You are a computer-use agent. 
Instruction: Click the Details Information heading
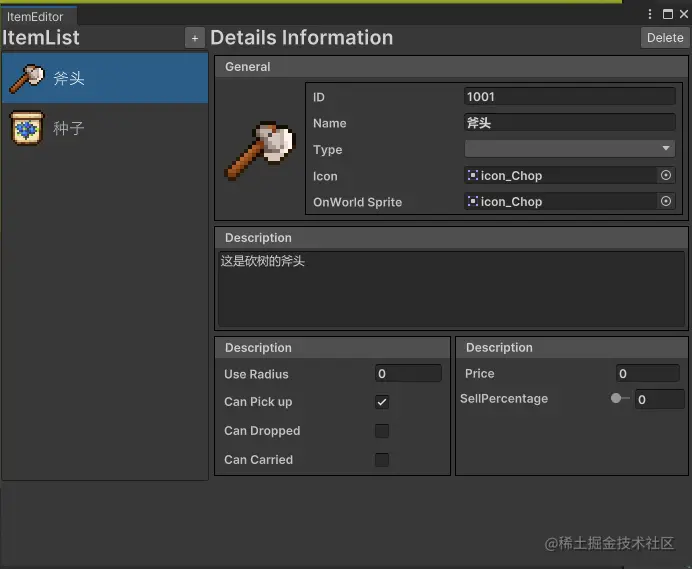[x=301, y=38]
